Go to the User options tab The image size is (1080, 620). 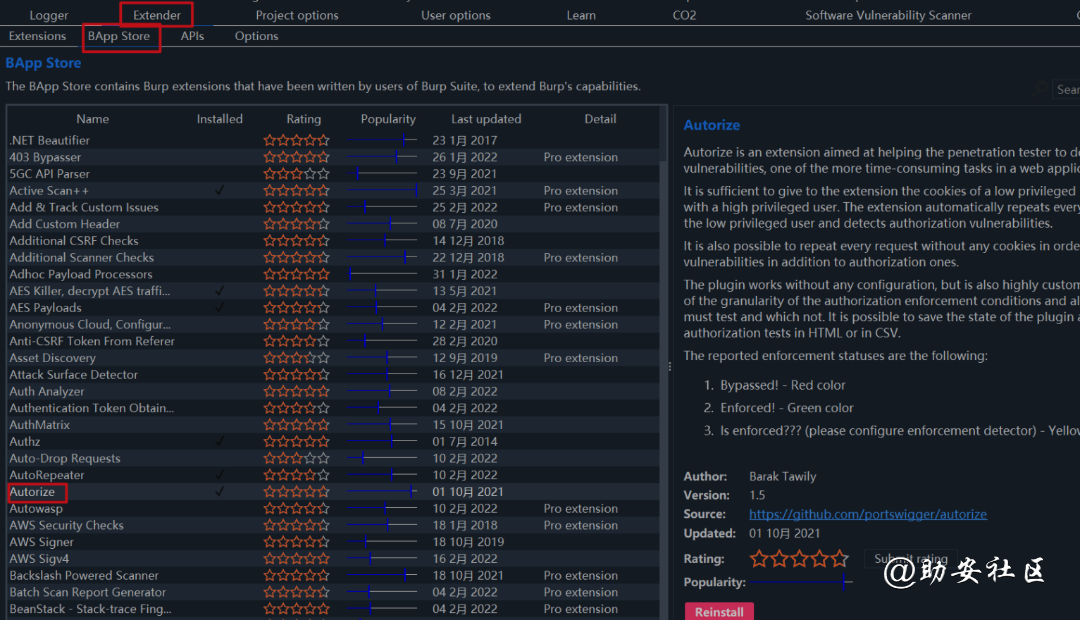click(455, 15)
